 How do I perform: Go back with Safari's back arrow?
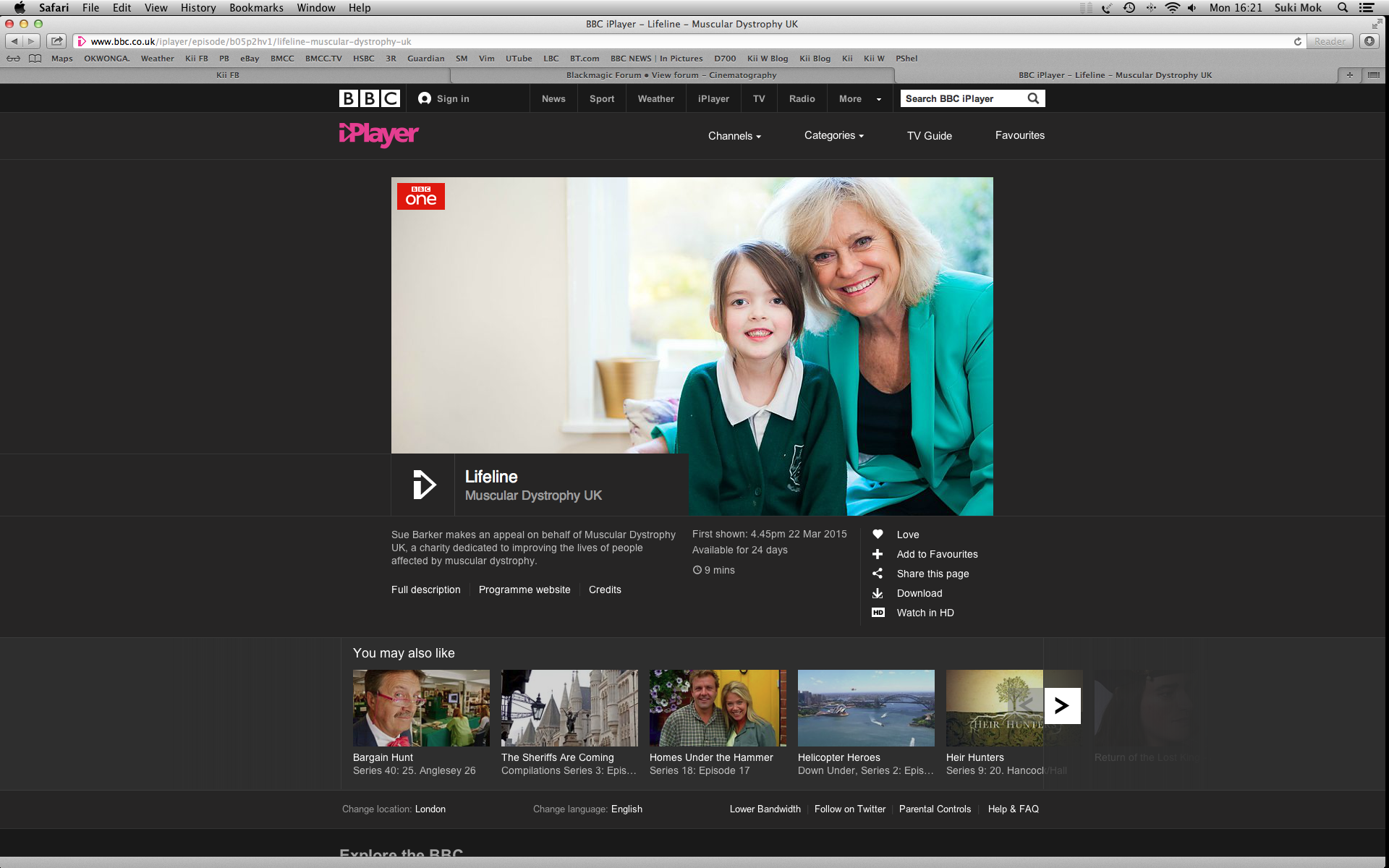[14, 41]
